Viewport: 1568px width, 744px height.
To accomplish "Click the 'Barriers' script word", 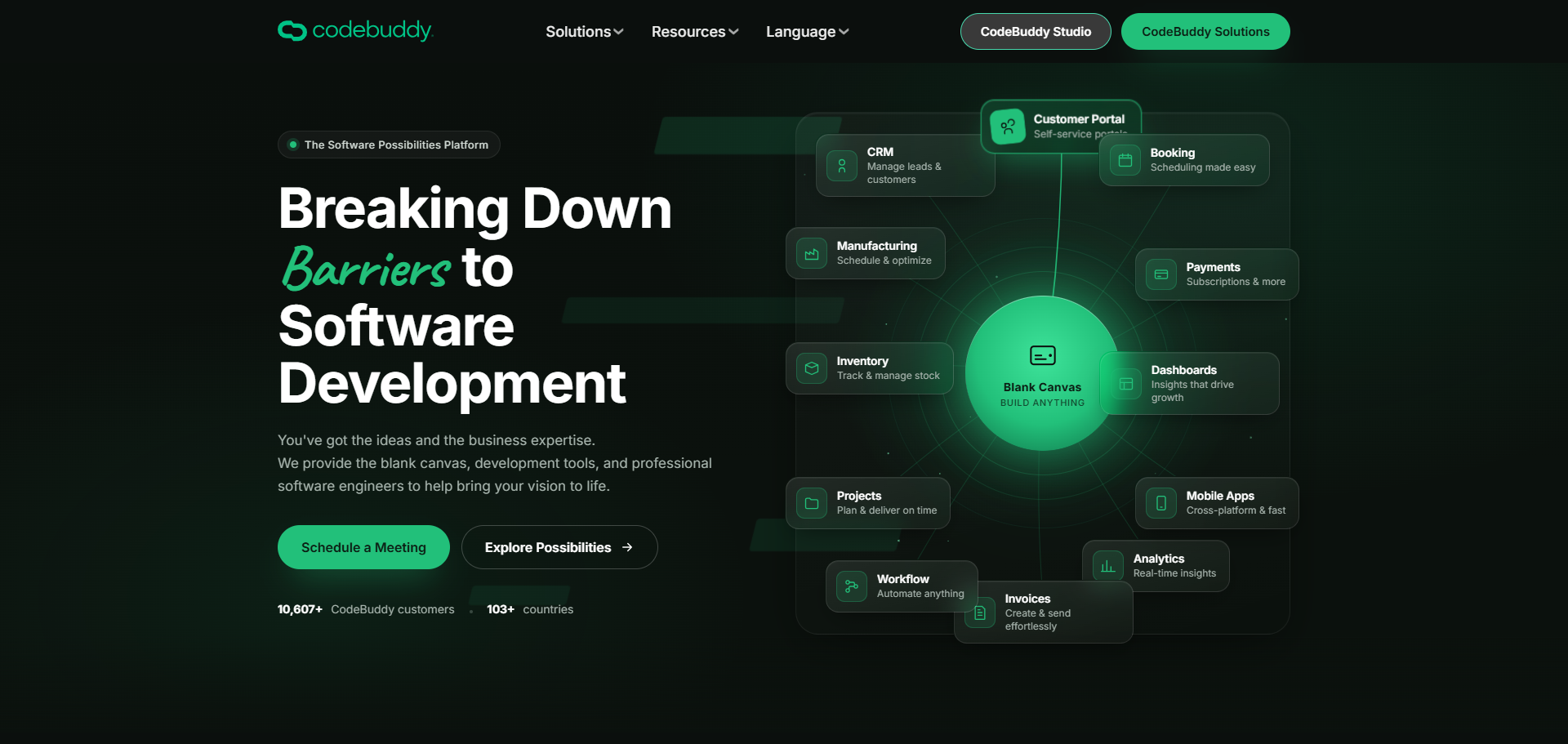I will (366, 268).
